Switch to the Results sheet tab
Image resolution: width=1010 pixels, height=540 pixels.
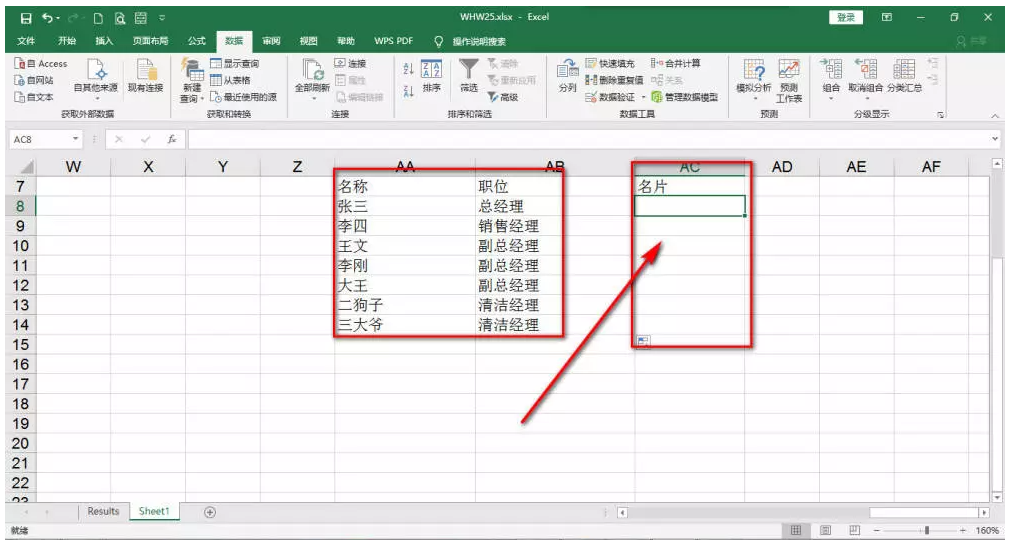tap(103, 512)
